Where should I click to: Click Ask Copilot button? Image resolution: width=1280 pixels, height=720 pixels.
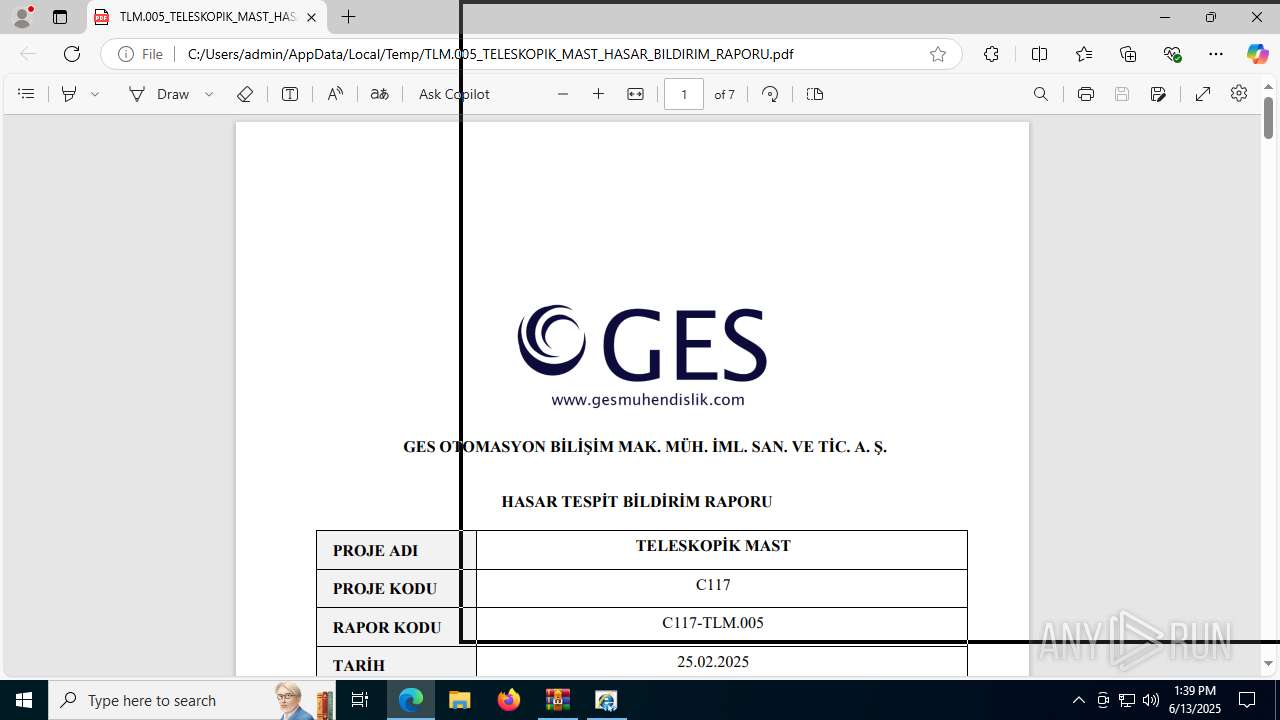pyautogui.click(x=454, y=94)
